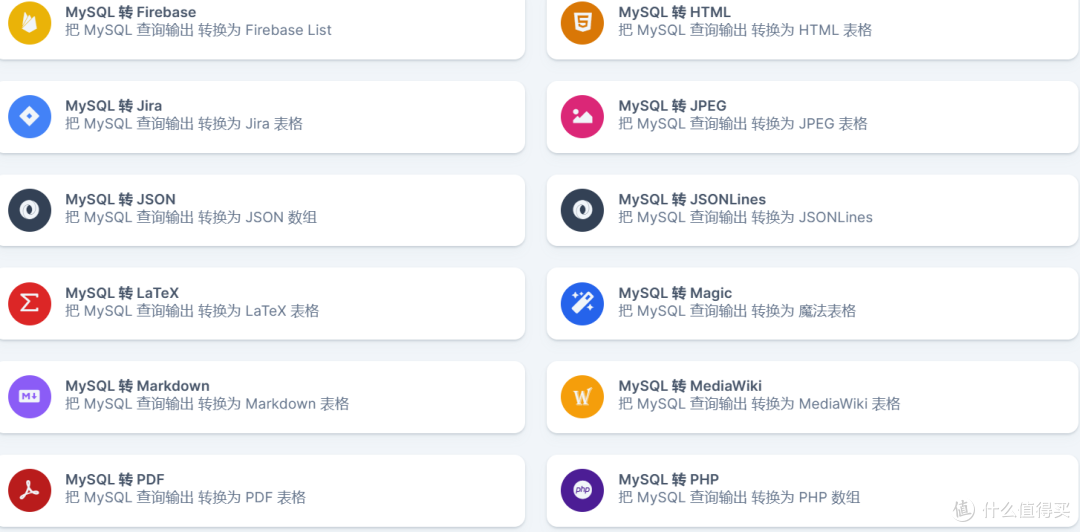Select the MySQL 转 PDF title
The width and height of the screenshot is (1080, 532).
click(115, 480)
